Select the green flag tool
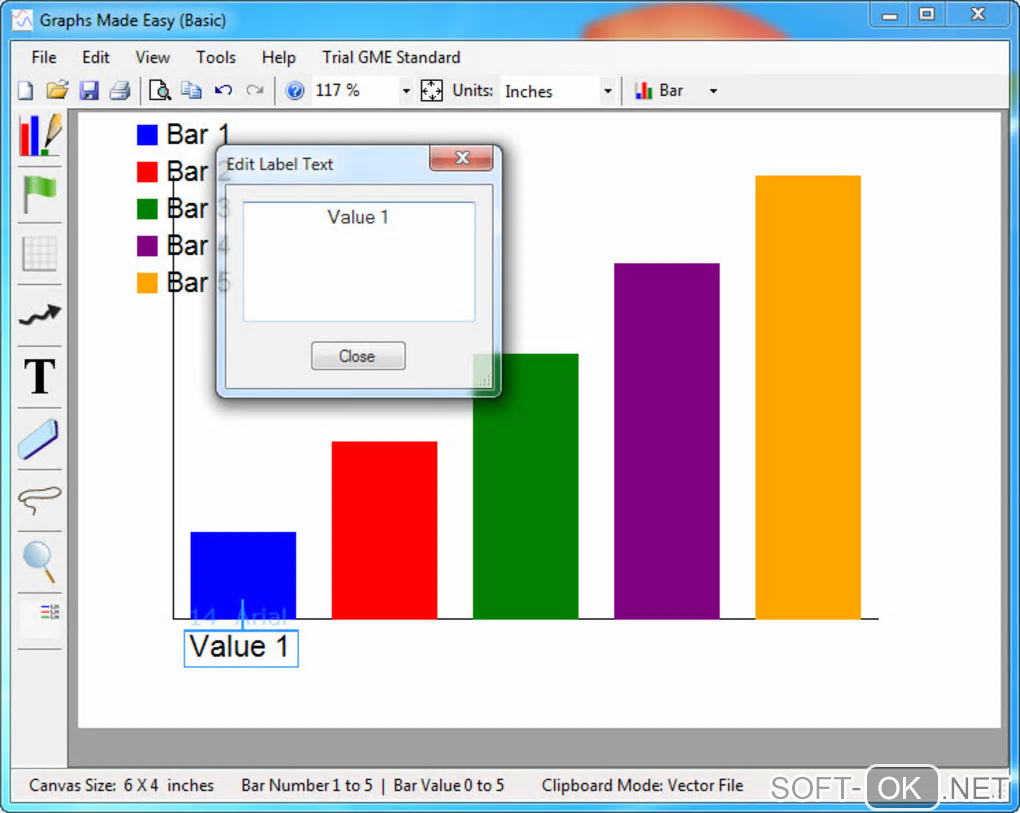Viewport: 1020px width, 813px height. (x=40, y=194)
